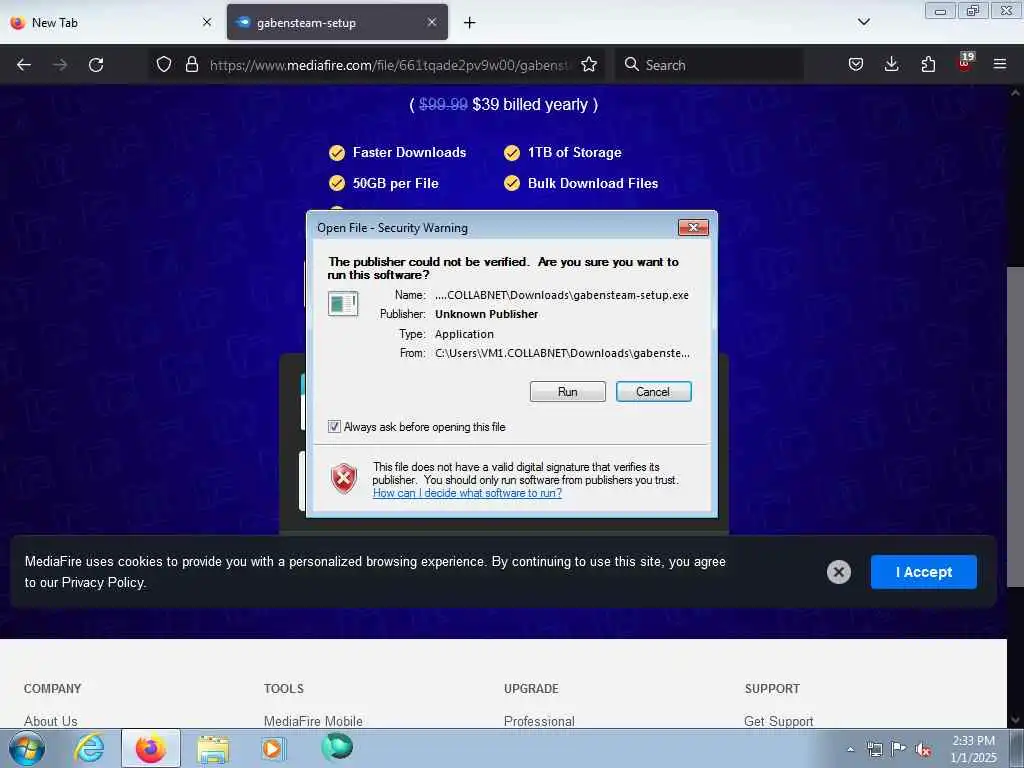Viewport: 1024px width, 768px height.
Task: Launch Internet Explorer from taskbar
Action: pos(89,748)
